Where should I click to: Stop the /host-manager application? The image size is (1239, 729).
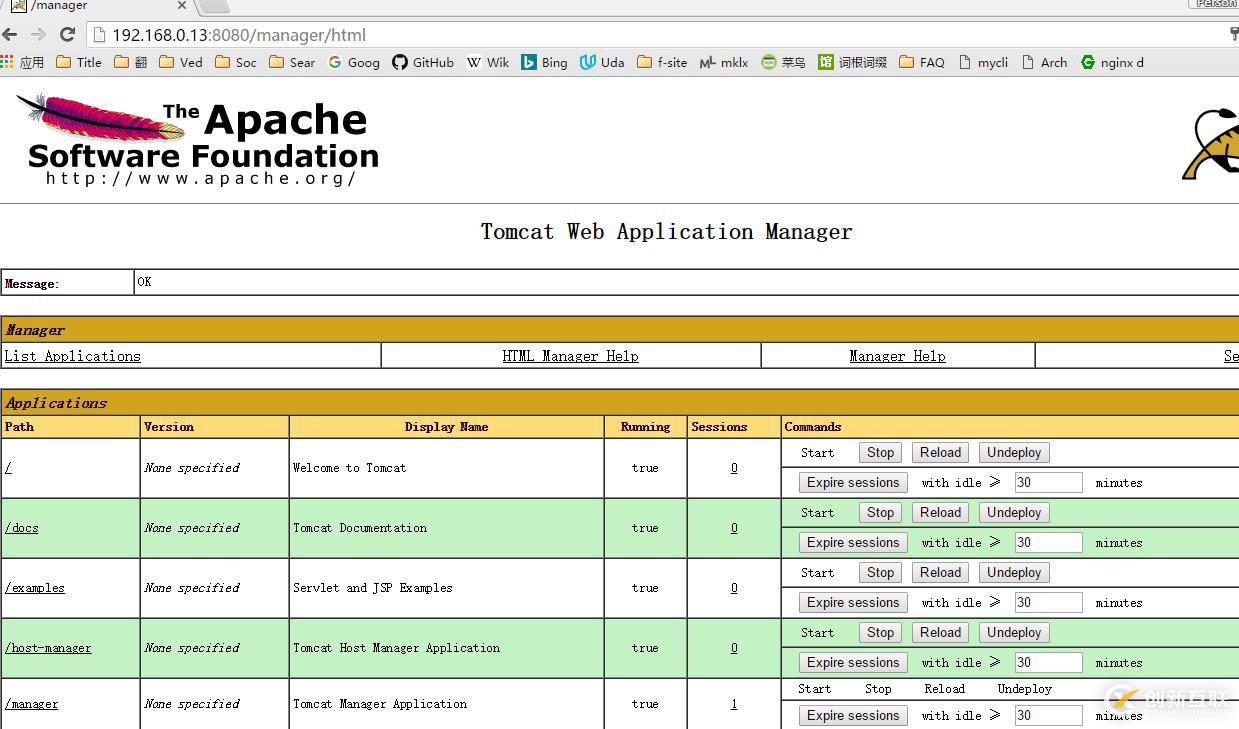[880, 633]
